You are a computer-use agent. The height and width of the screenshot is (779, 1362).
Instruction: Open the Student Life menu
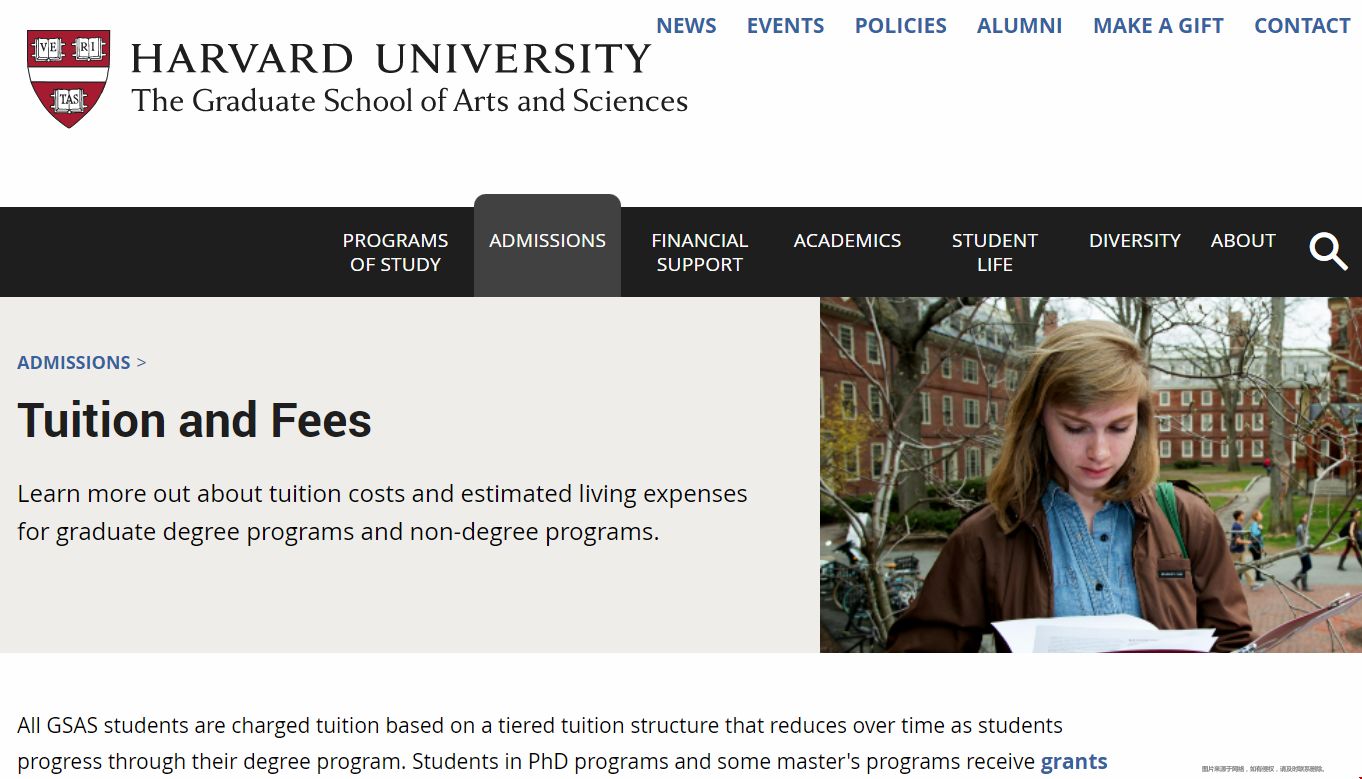click(x=995, y=252)
